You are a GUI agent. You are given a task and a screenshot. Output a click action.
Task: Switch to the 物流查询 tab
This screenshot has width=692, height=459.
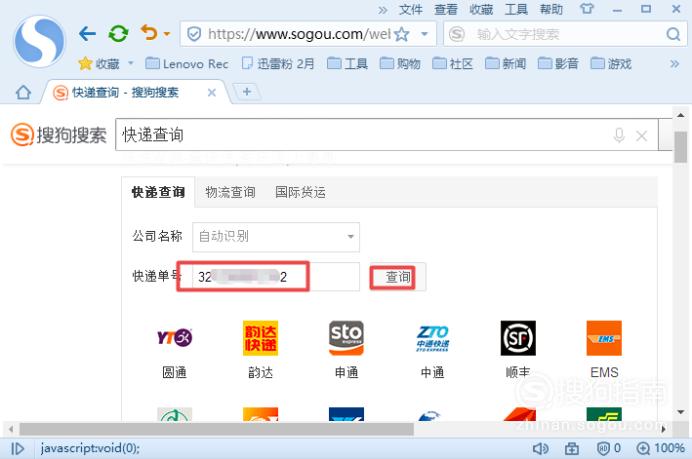click(x=230, y=192)
